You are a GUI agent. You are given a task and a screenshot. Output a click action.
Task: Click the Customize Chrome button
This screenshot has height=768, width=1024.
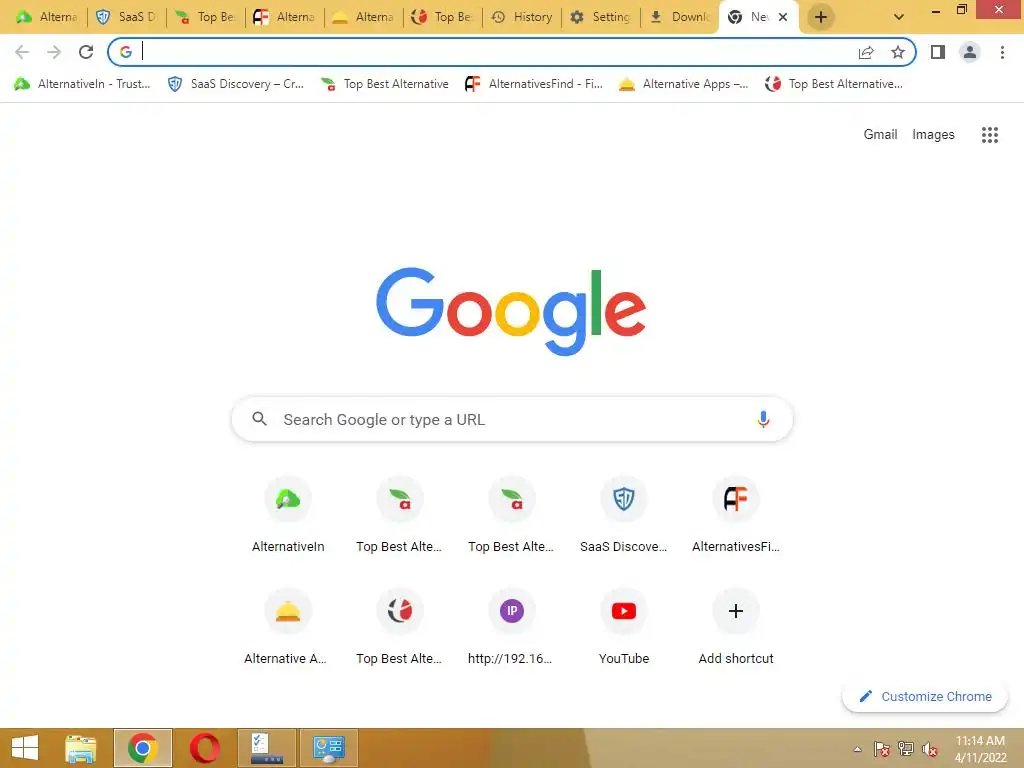(925, 697)
